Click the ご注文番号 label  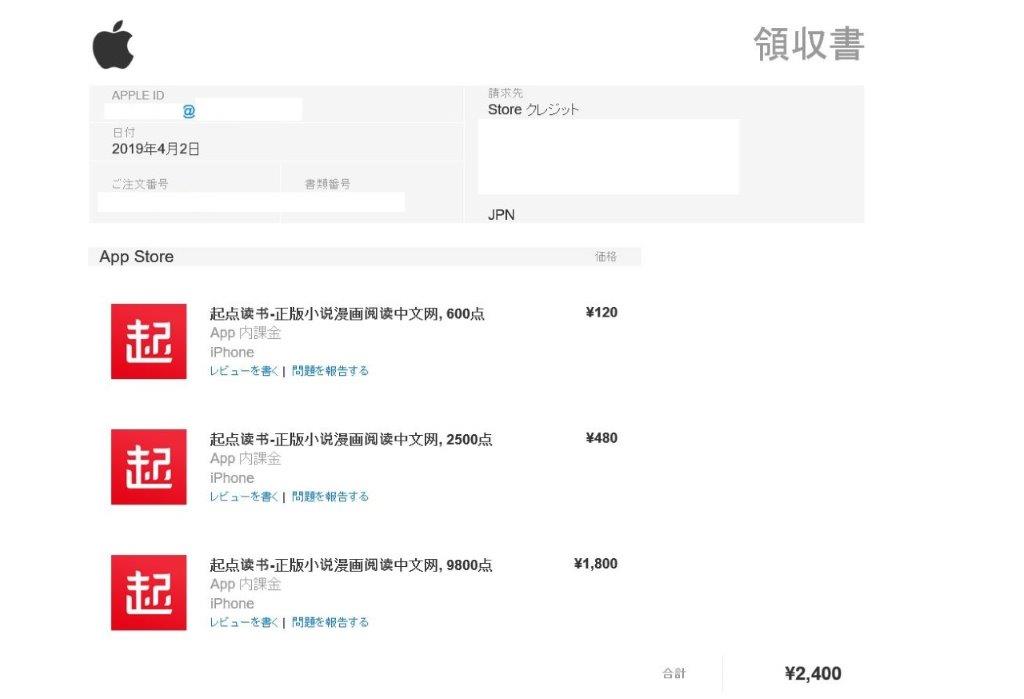pos(140,184)
